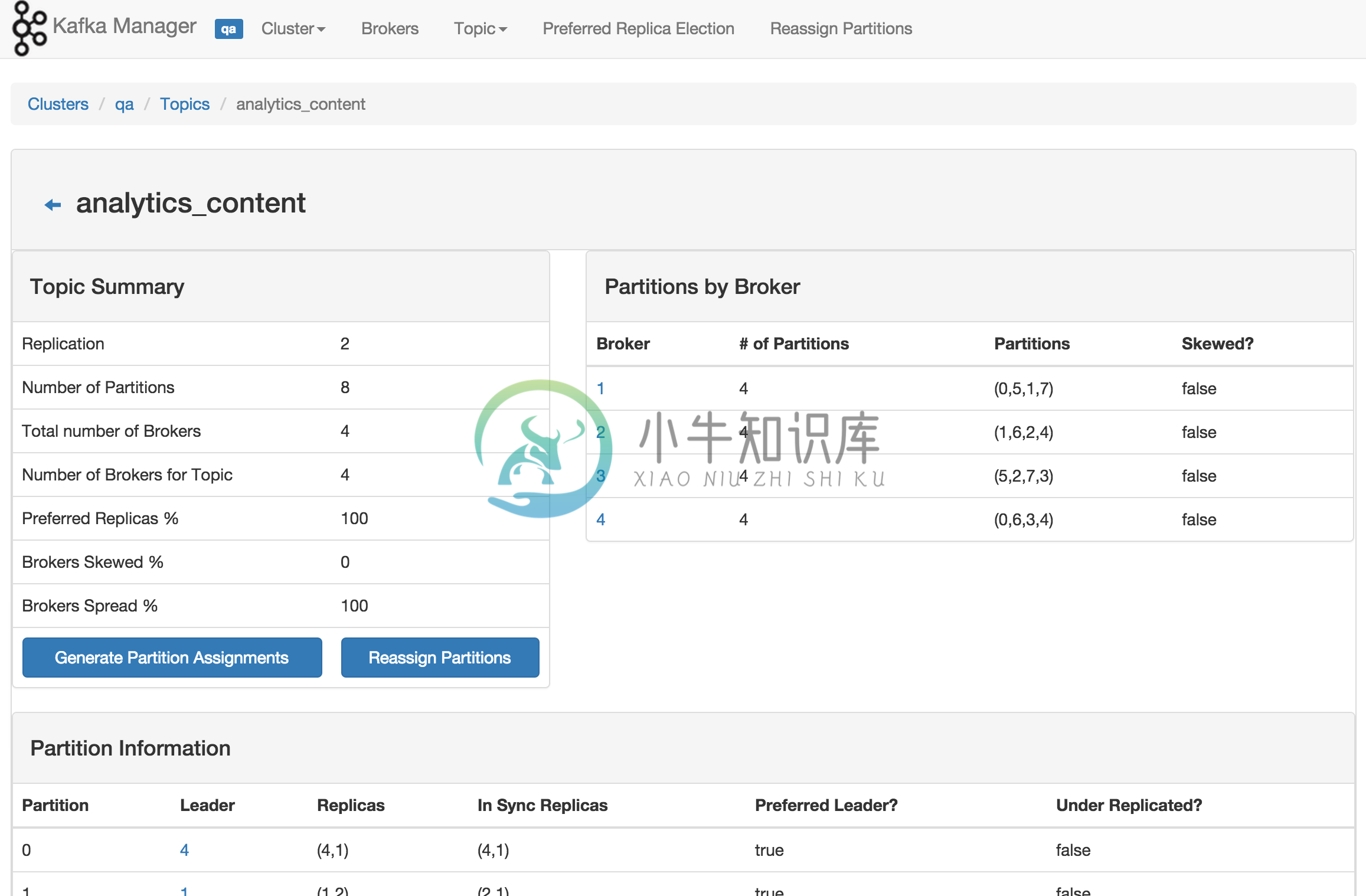
Task: Click the Leader column header
Action: point(207,805)
